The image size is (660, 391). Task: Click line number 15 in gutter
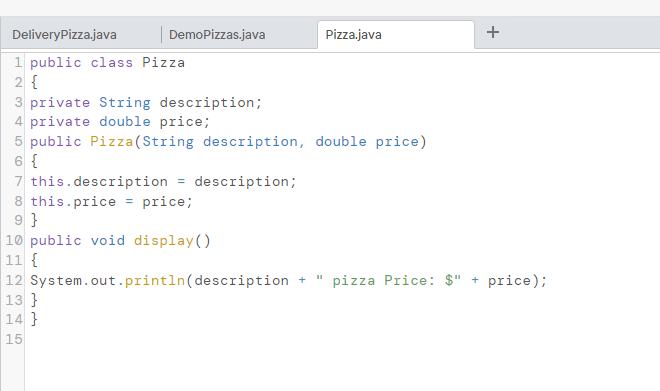click(14, 339)
